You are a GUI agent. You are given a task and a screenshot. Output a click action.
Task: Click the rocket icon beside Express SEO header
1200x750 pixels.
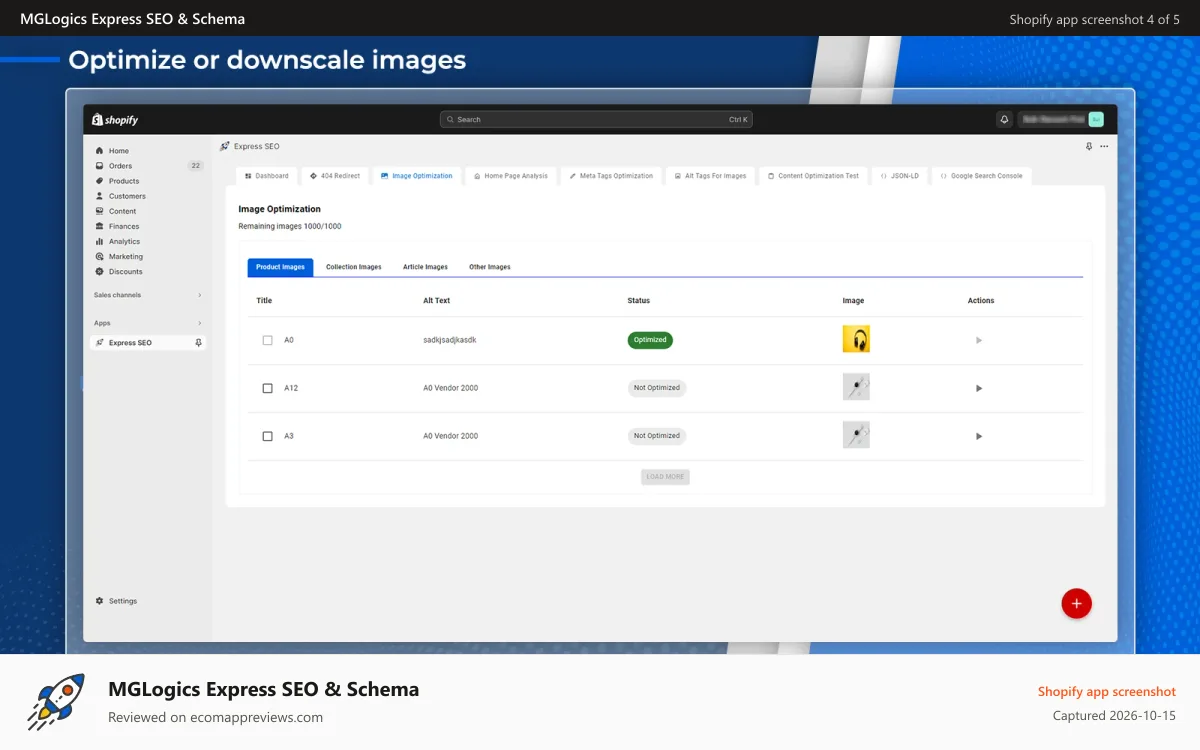coord(225,146)
